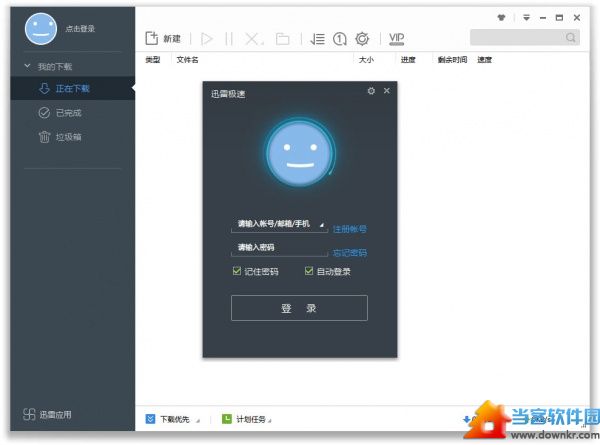Toggle the remember password (记住密码) checkbox
This screenshot has width=600, height=445.
(x=236, y=271)
